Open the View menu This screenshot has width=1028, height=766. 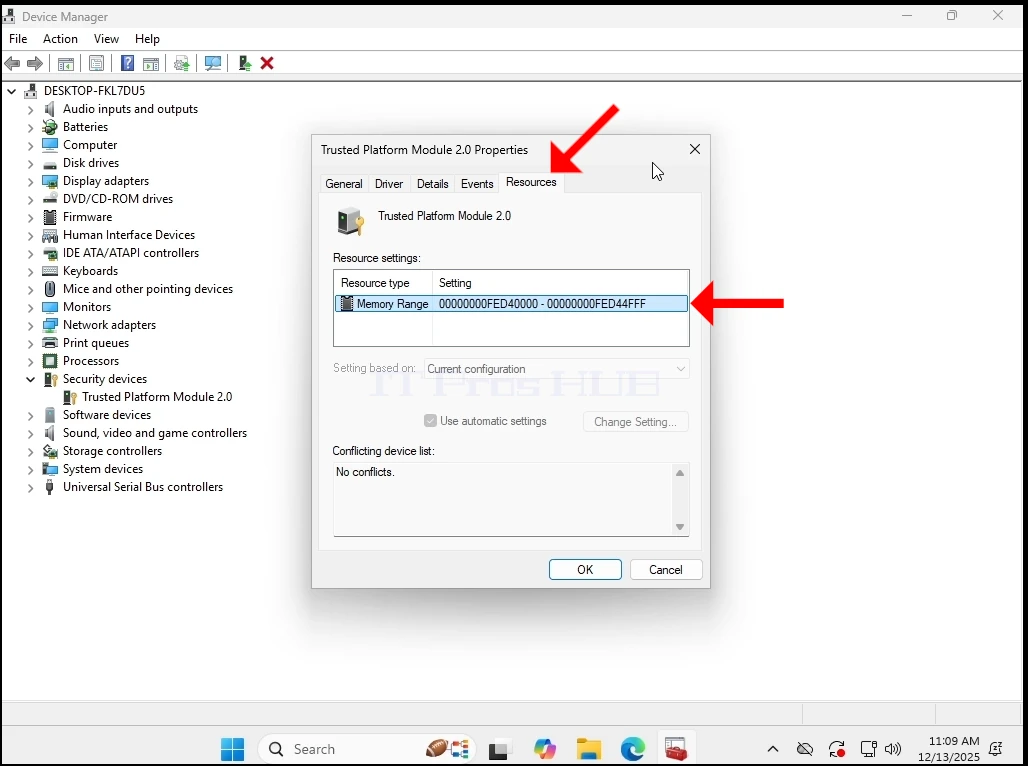point(106,39)
